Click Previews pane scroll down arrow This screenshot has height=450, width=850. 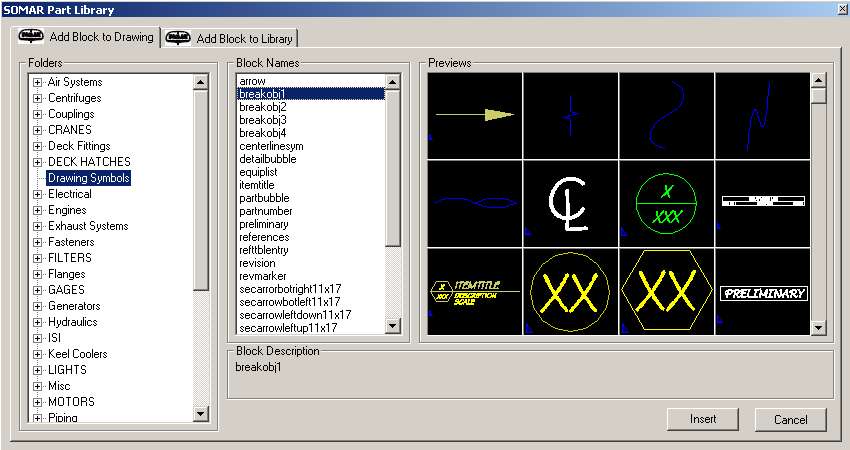click(818, 327)
